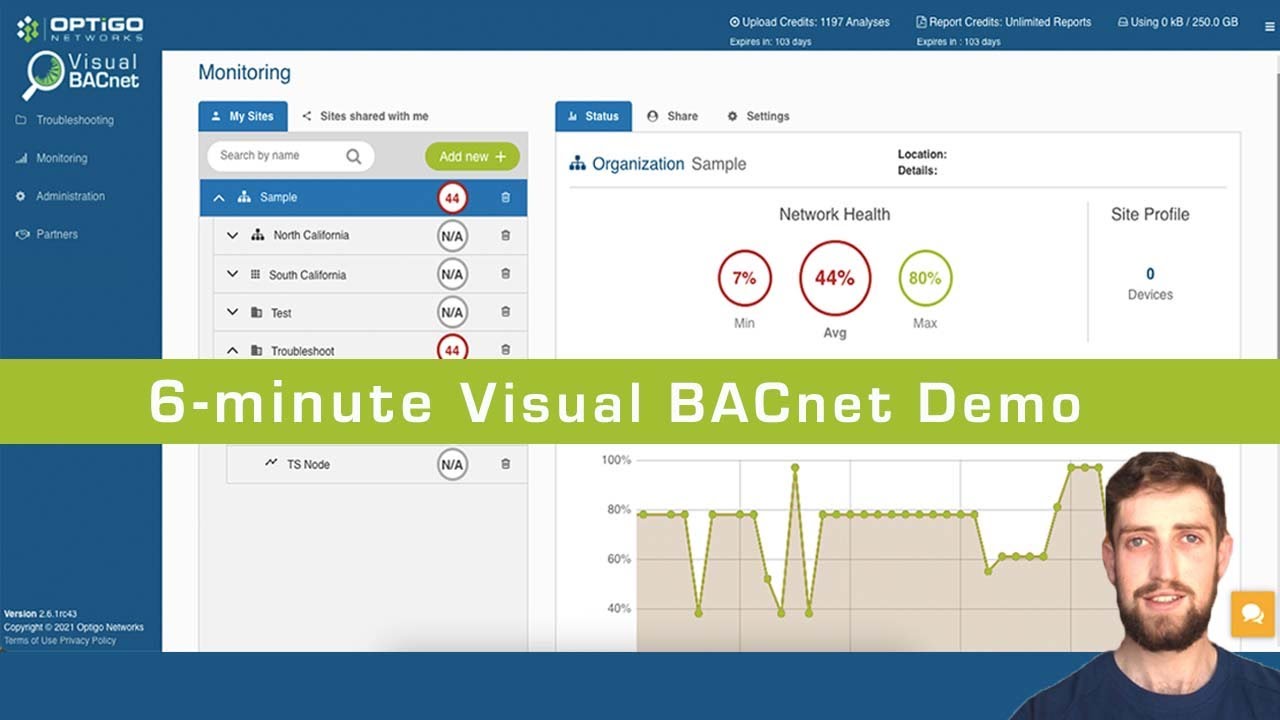Open Monitoring in the sidebar
Viewport: 1280px width, 720px height.
[x=62, y=158]
